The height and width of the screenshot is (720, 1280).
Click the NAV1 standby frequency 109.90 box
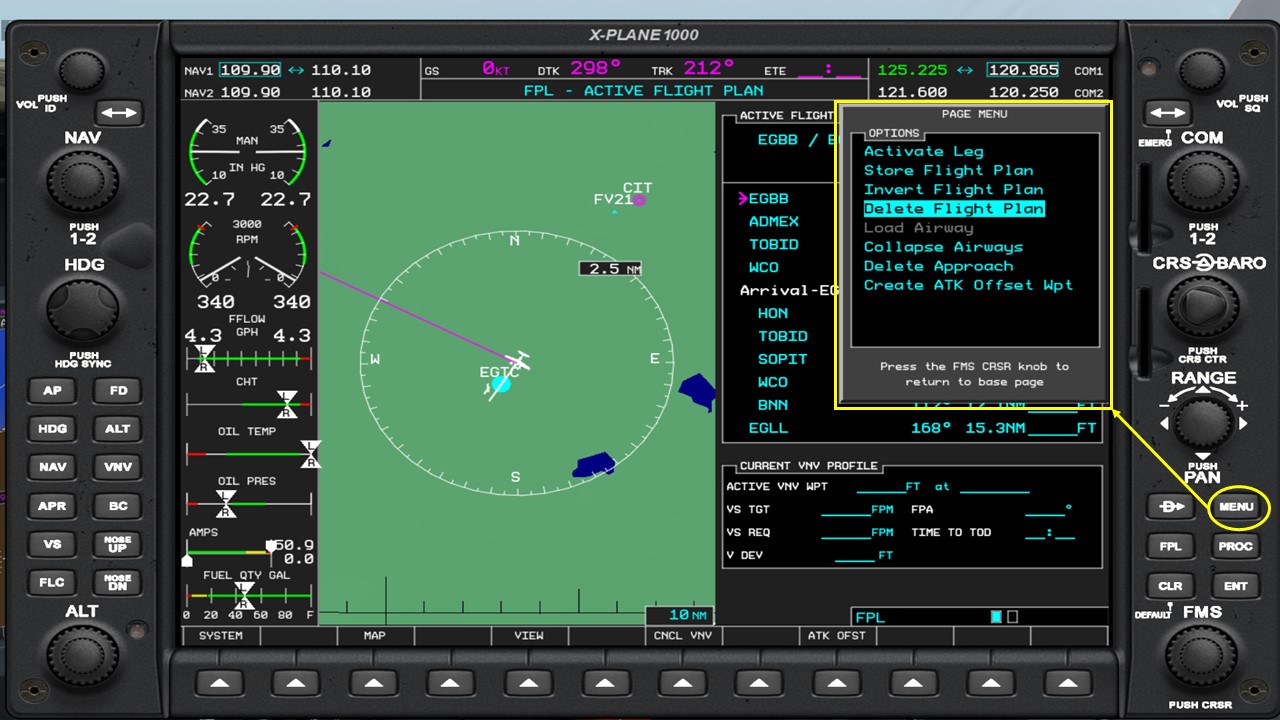click(250, 70)
